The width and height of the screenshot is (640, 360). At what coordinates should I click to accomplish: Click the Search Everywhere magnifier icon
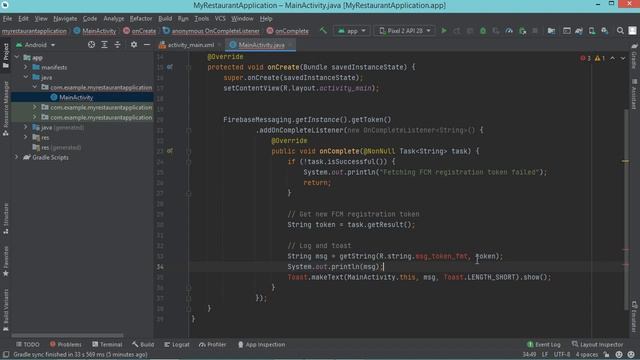pyautogui.click(x=620, y=31)
